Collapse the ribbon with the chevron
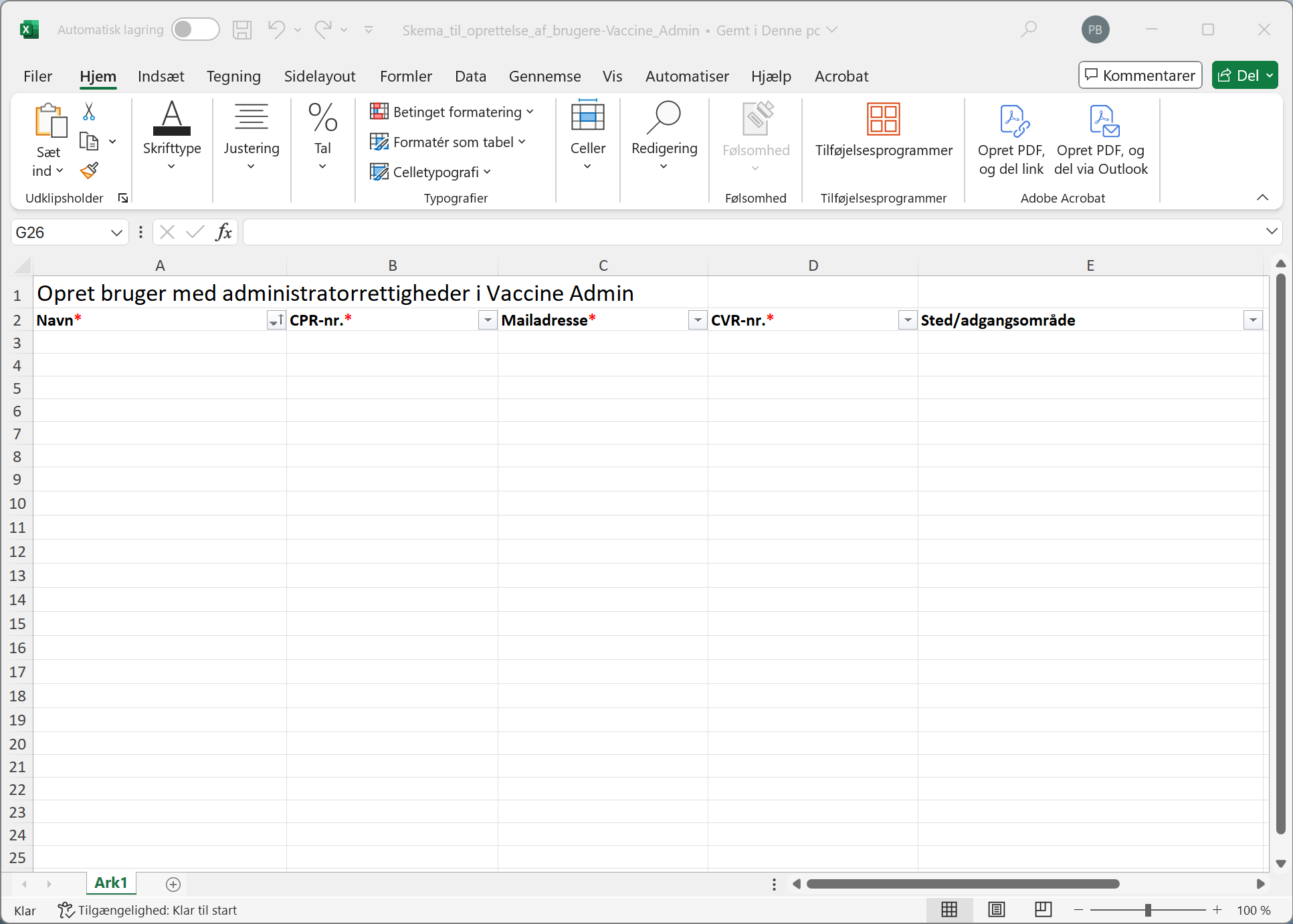Viewport: 1293px width, 924px height. pyautogui.click(x=1262, y=197)
